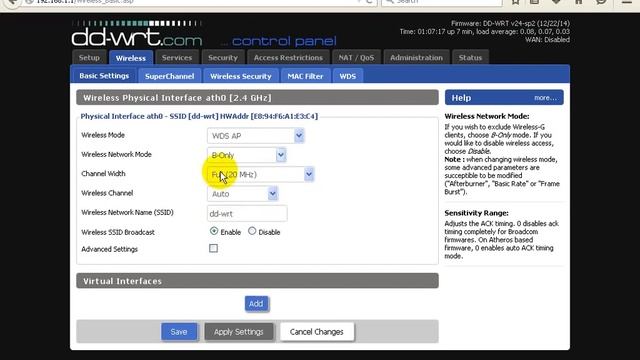Click the browser Search box
The image size is (640, 360).
[442, 2]
